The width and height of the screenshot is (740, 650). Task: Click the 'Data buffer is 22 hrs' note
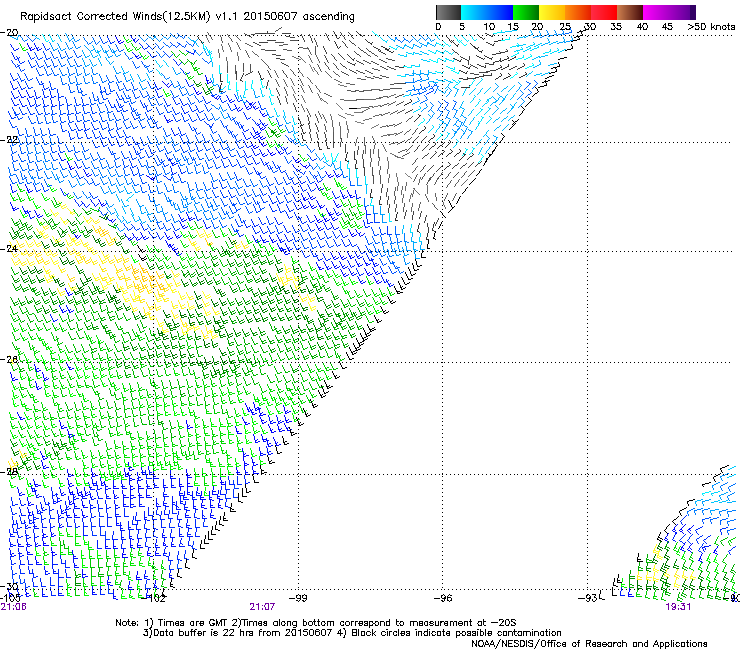pos(352,633)
